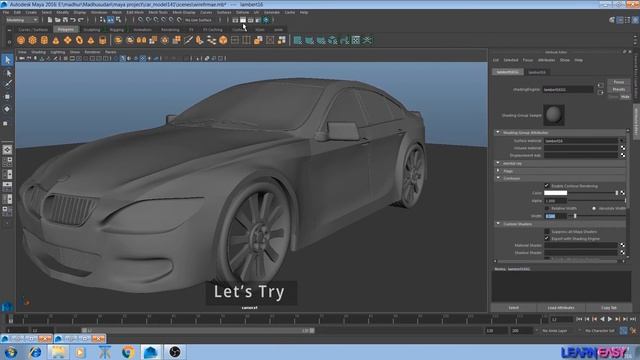The height and width of the screenshot is (360, 640).
Task: Open the viewport Shading menu
Action: (38, 52)
